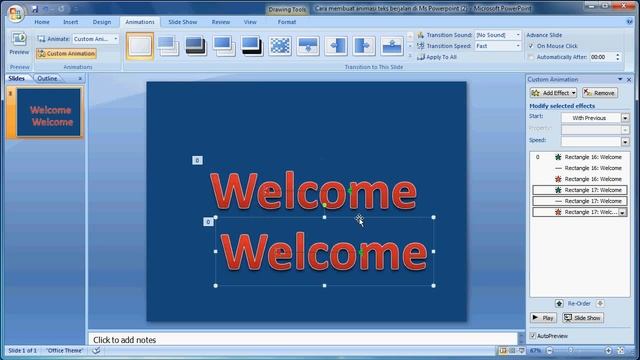Screen dimensions: 640x360
Task: Click the spell check status bar icon
Action: point(96,351)
